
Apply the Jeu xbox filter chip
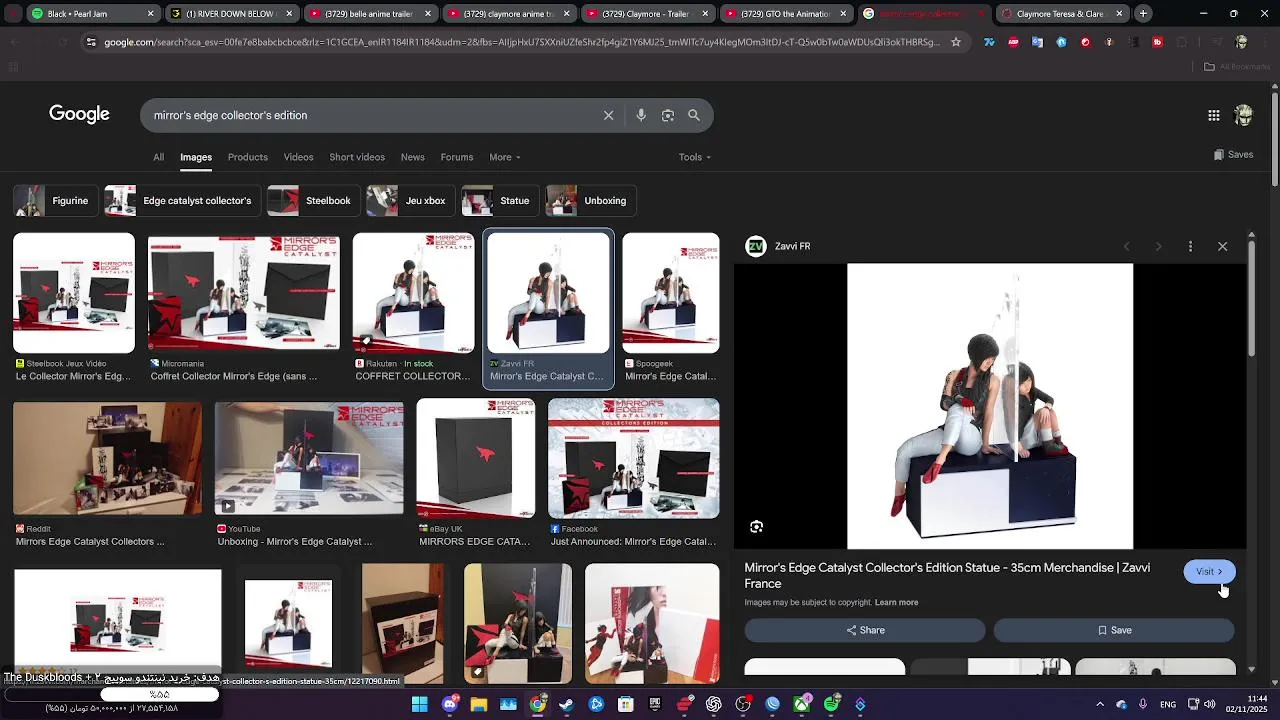pyautogui.click(x=410, y=201)
